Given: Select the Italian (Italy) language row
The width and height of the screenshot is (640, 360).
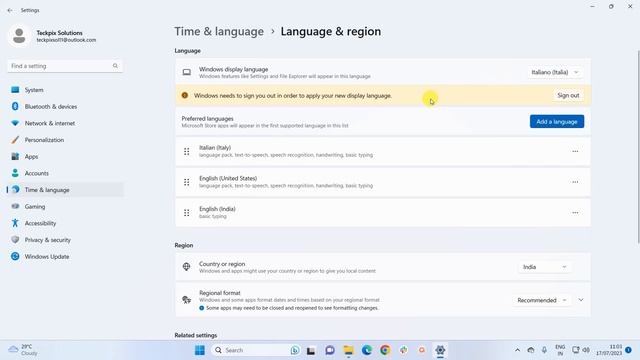Looking at the screenshot, I should pyautogui.click(x=383, y=151).
